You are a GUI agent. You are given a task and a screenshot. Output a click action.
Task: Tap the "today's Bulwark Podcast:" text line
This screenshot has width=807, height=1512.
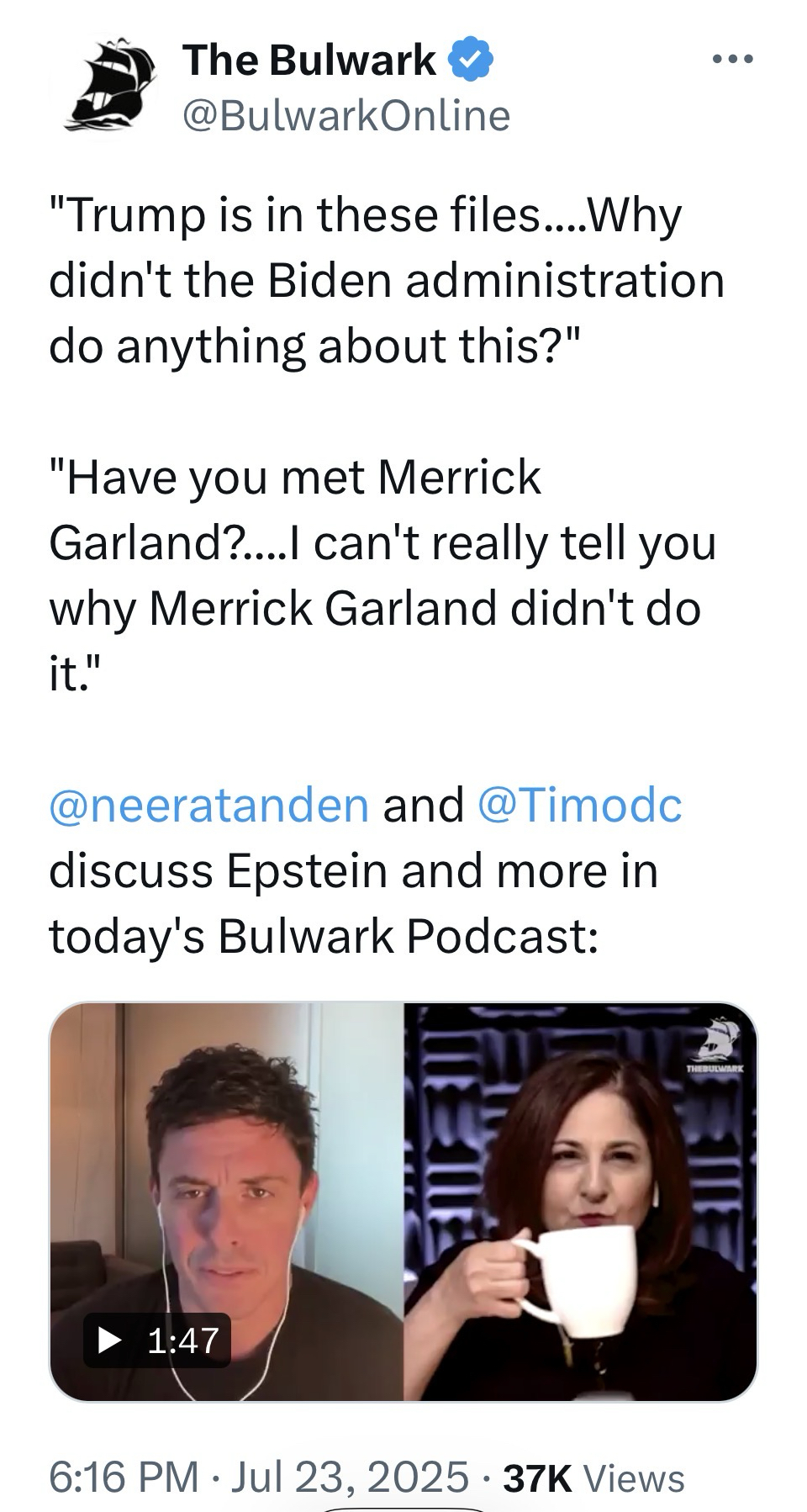click(324, 937)
